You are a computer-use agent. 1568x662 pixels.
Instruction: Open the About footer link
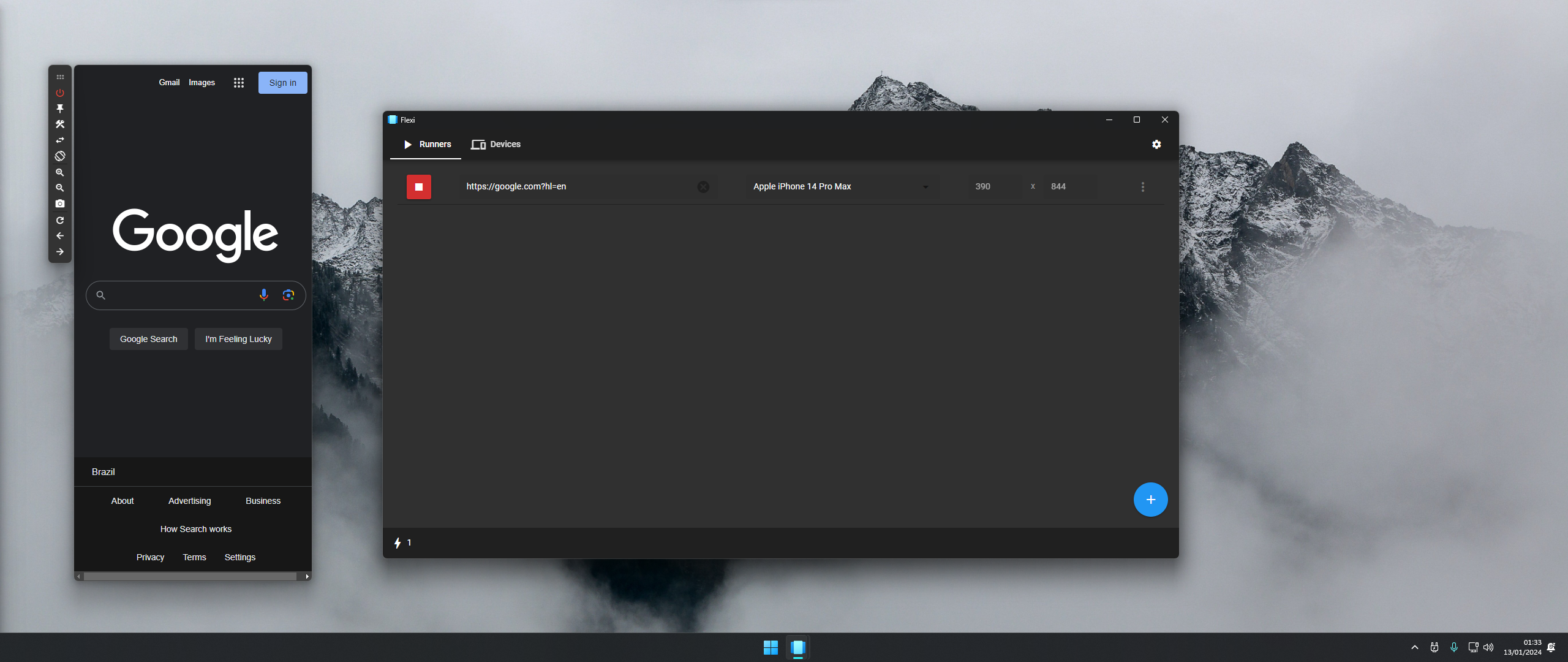click(x=123, y=501)
